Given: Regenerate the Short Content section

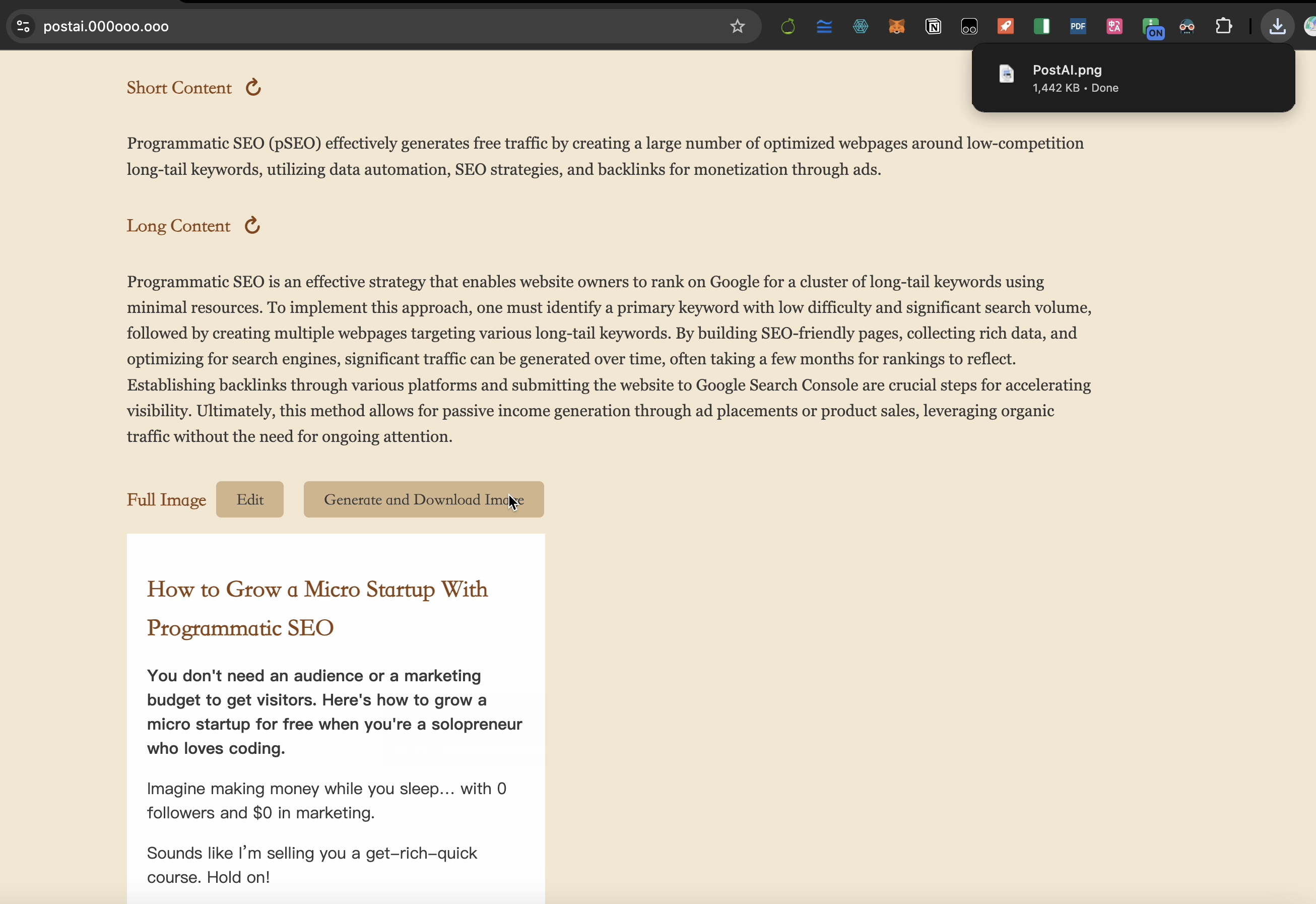Looking at the screenshot, I should (x=253, y=87).
